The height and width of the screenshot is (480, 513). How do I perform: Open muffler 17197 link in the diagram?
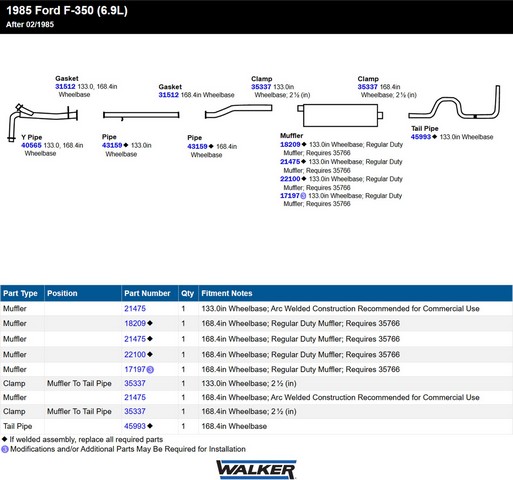(290, 196)
